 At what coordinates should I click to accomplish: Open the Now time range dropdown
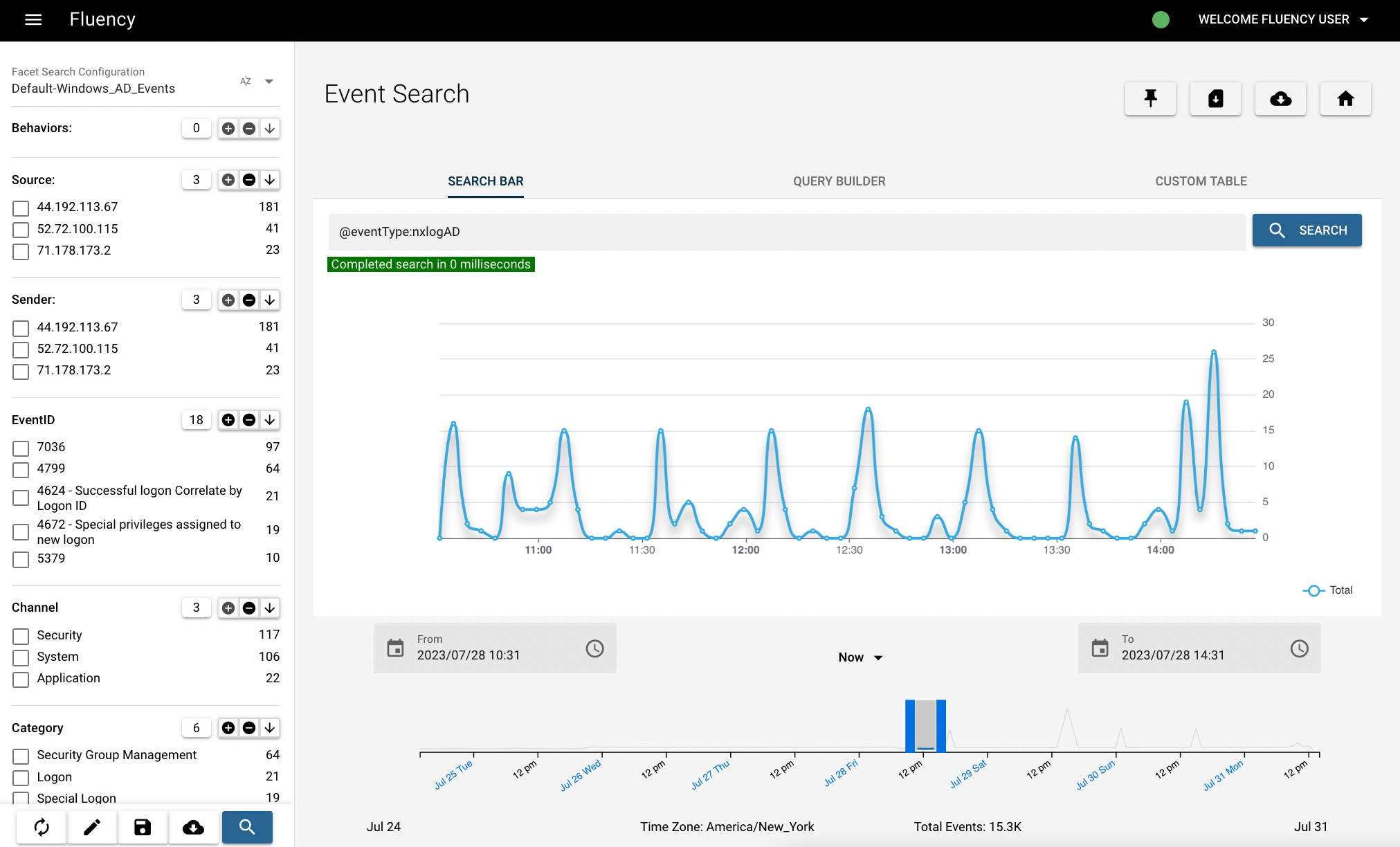860,657
